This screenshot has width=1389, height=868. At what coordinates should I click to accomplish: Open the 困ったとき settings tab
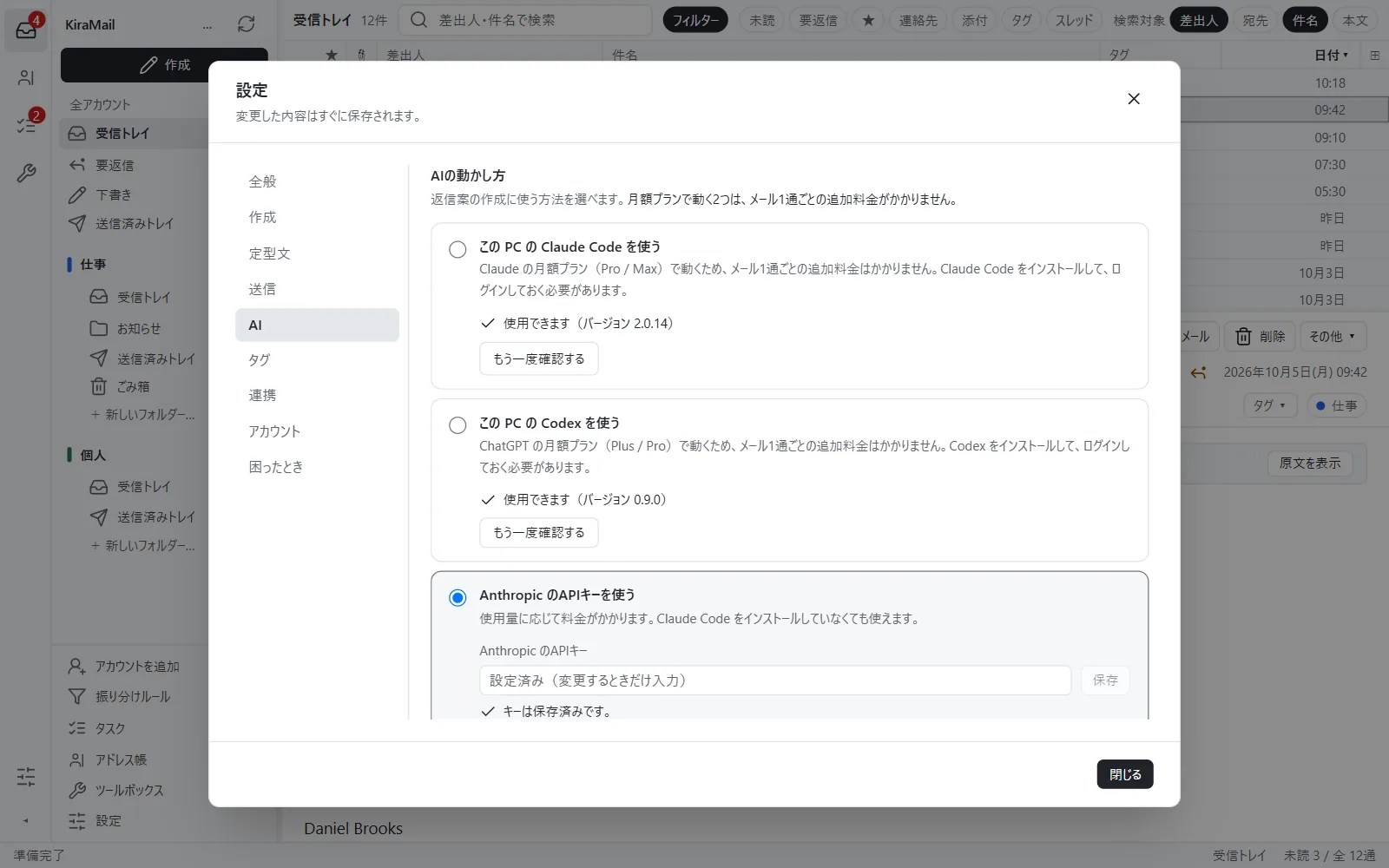click(317, 467)
